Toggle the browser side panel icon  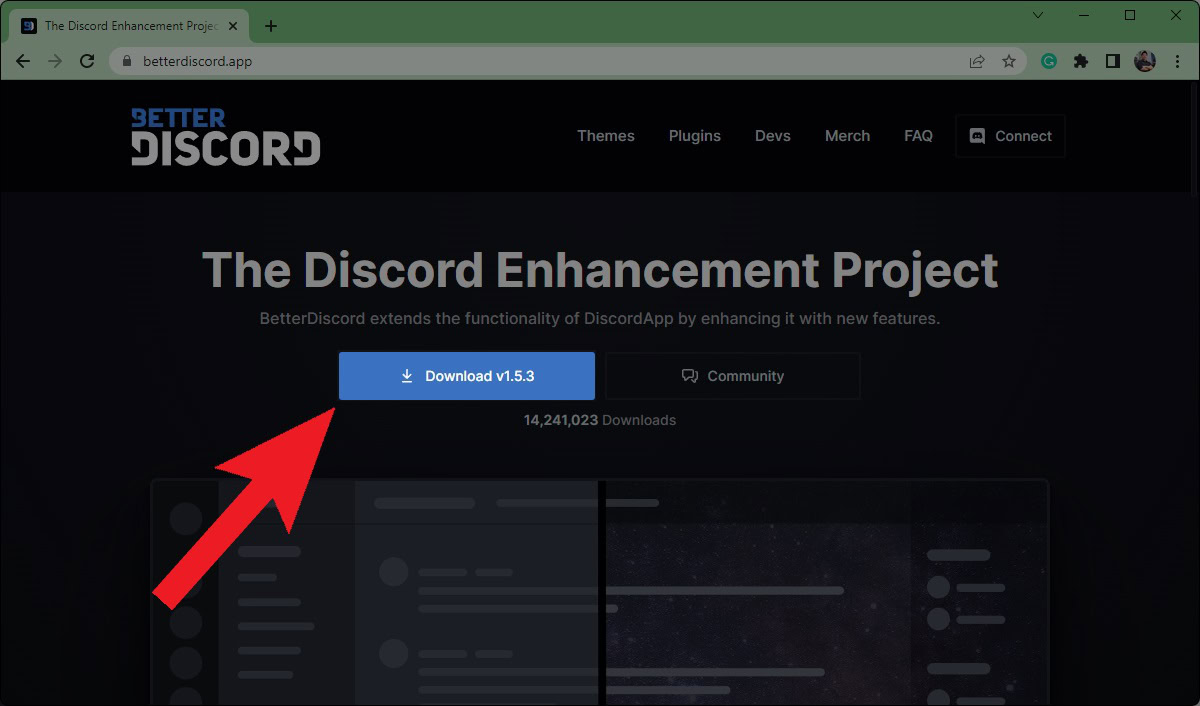point(1113,61)
